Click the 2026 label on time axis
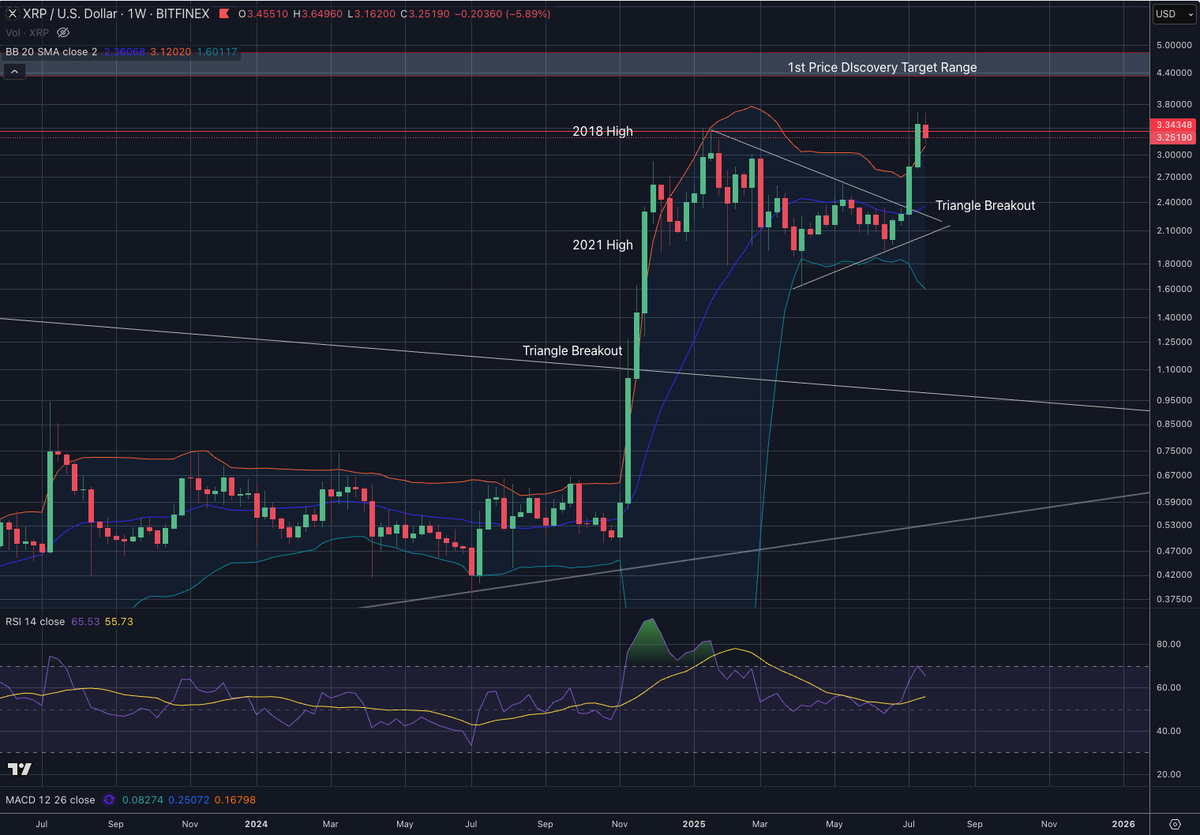The image size is (1200, 835). click(x=1124, y=824)
